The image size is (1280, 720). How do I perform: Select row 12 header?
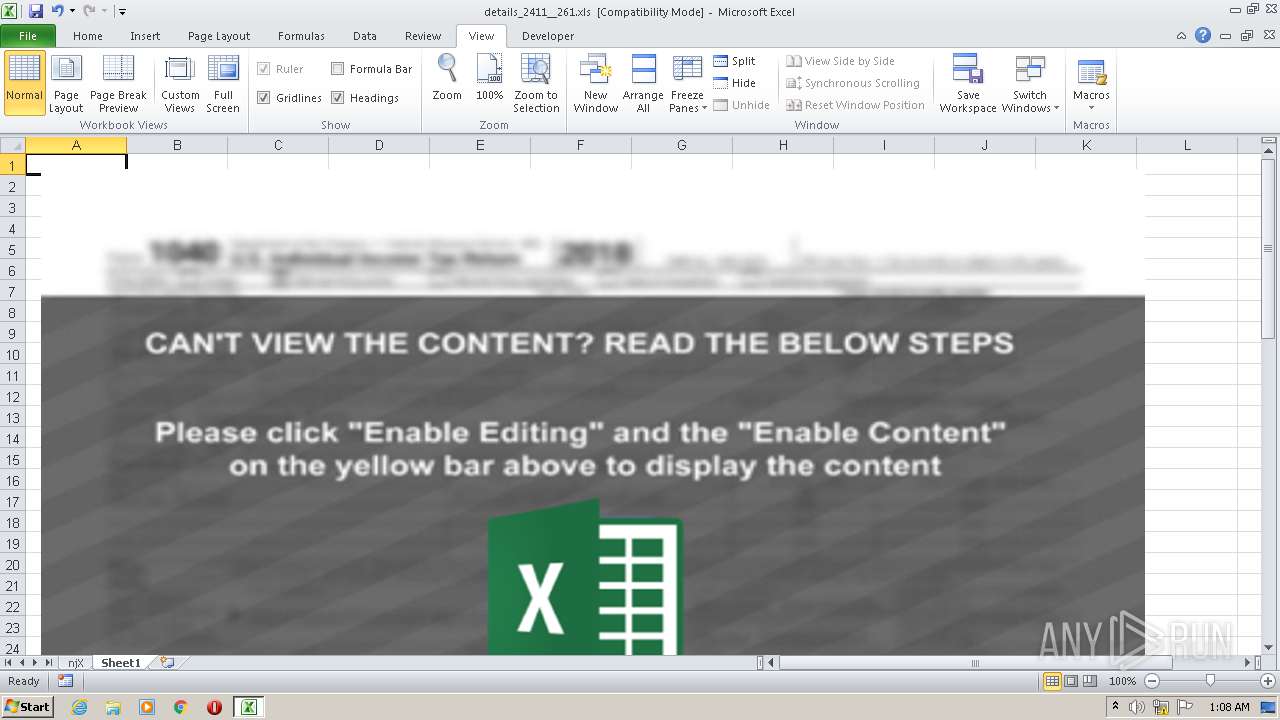tap(13, 397)
